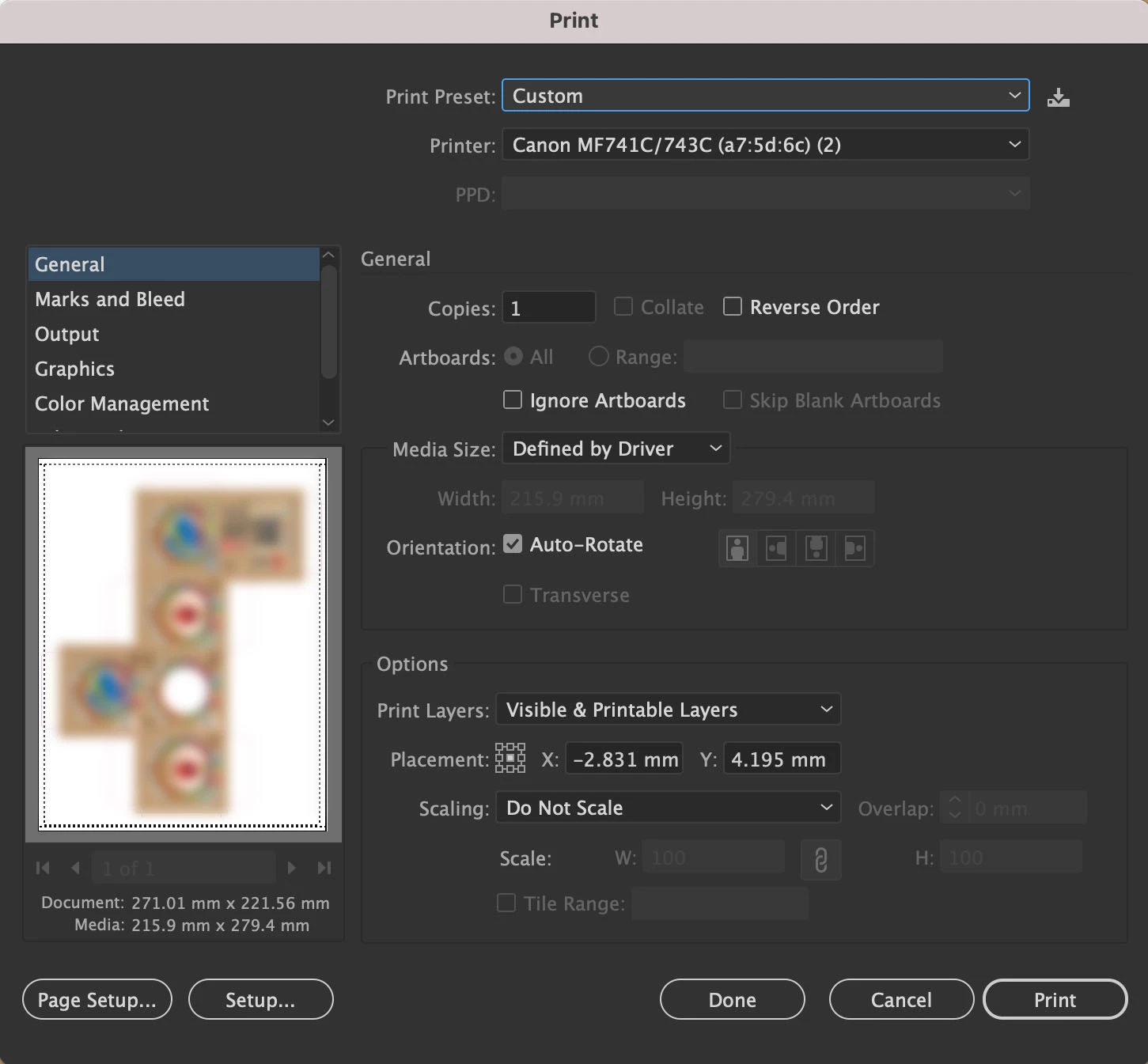
Task: Select the Range artboards radio button
Action: point(599,357)
